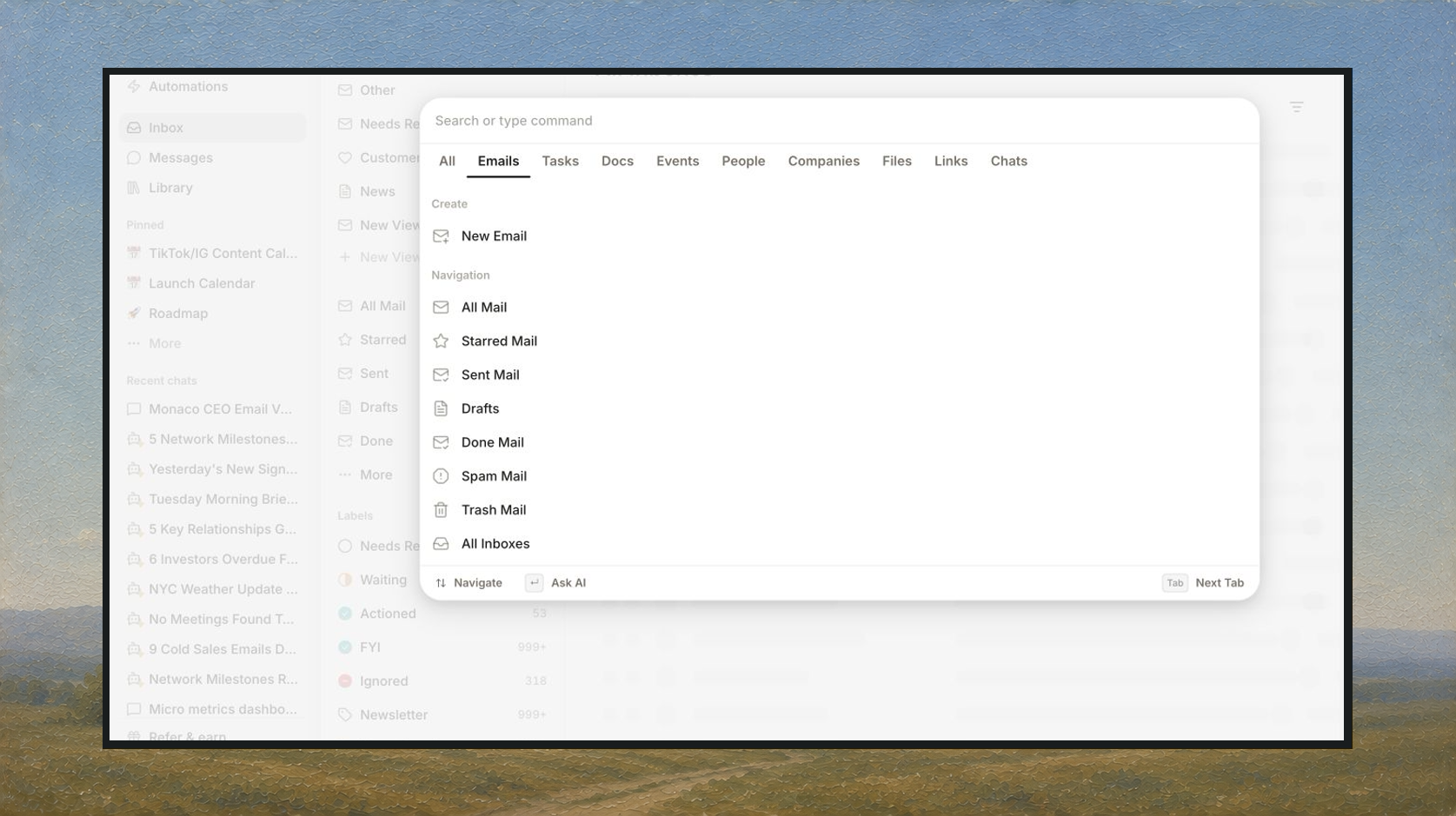Switch to the People tab
The image size is (1456, 816).
743,161
